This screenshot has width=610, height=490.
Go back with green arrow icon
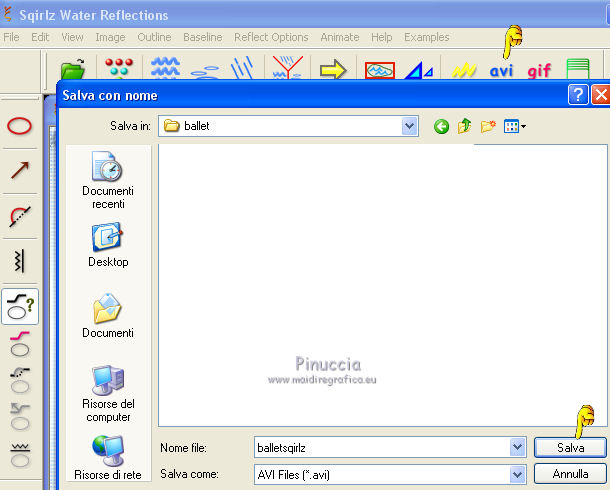pyautogui.click(x=441, y=126)
